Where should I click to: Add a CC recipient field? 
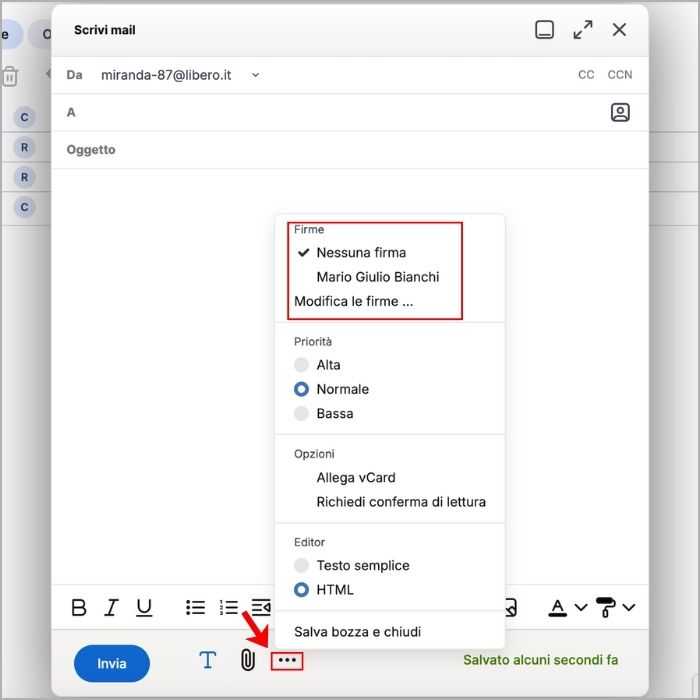pyautogui.click(x=586, y=75)
